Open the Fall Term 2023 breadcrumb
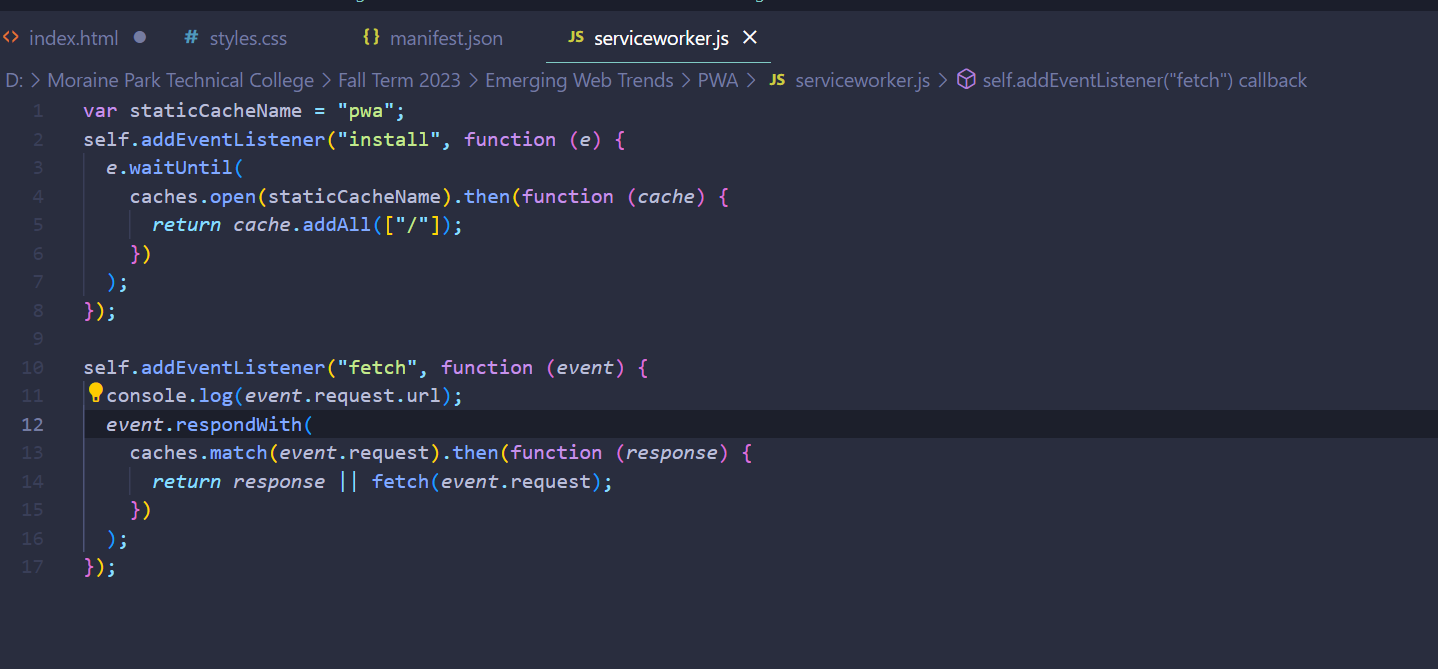Screen dimensions: 1438x669 [399, 81]
